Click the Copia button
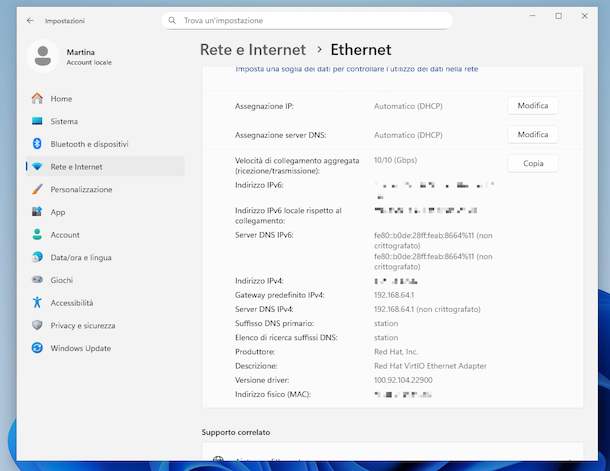The image size is (610, 471). tap(533, 163)
